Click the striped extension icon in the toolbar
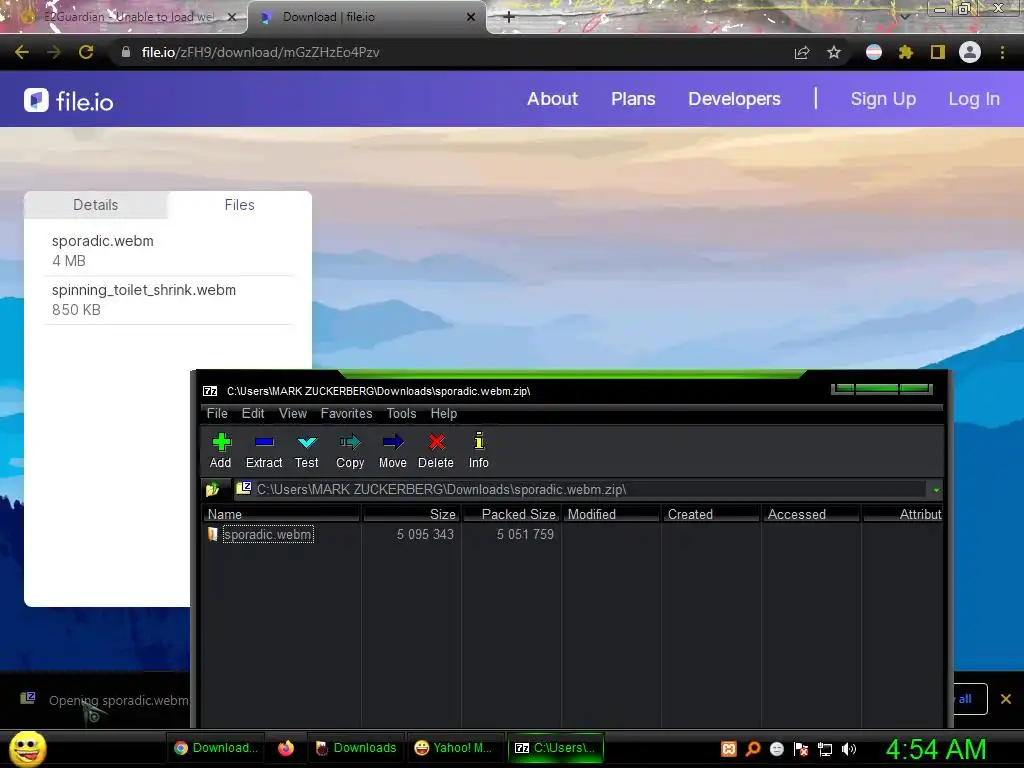This screenshot has height=768, width=1024. coord(874,52)
